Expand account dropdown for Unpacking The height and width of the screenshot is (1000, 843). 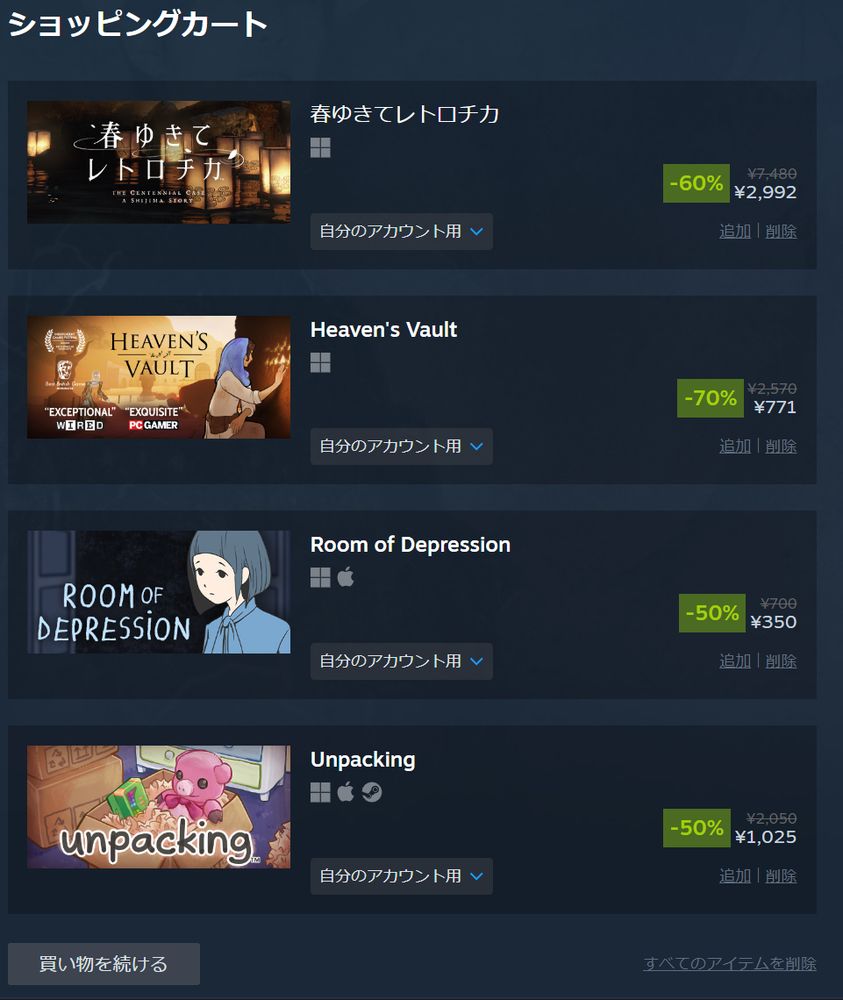pos(401,876)
